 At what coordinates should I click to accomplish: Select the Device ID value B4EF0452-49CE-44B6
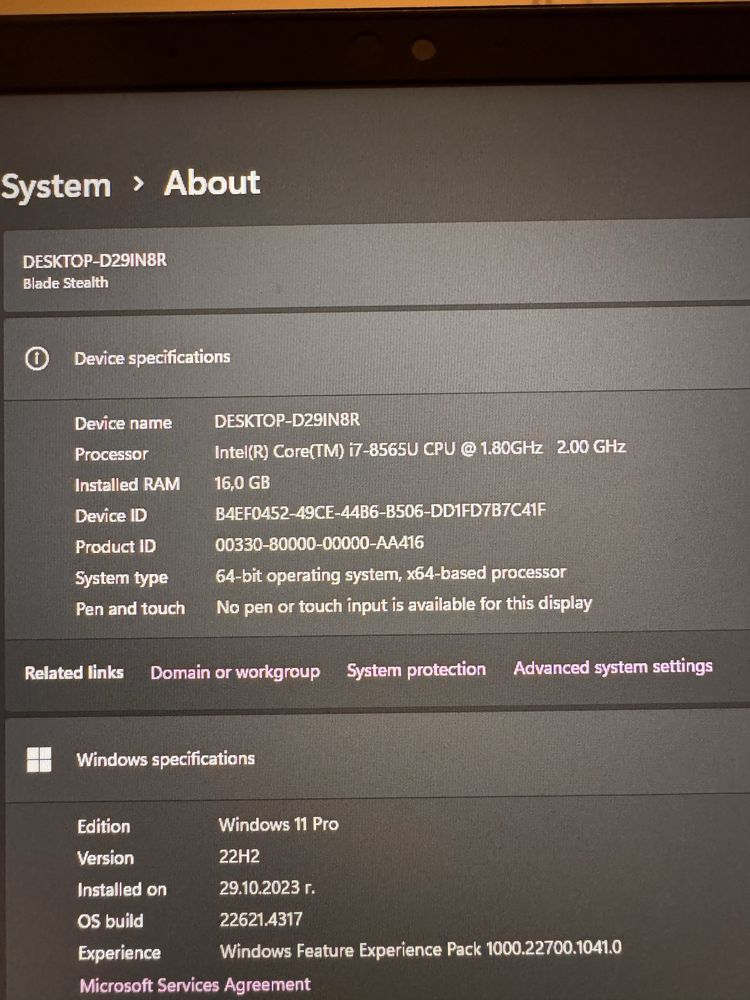381,511
